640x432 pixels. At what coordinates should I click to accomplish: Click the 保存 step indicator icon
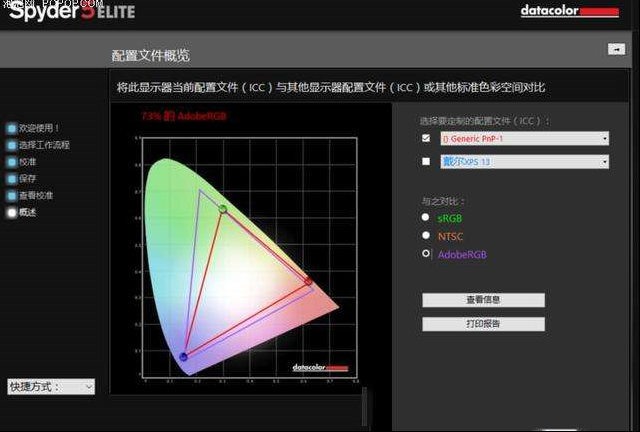11,179
